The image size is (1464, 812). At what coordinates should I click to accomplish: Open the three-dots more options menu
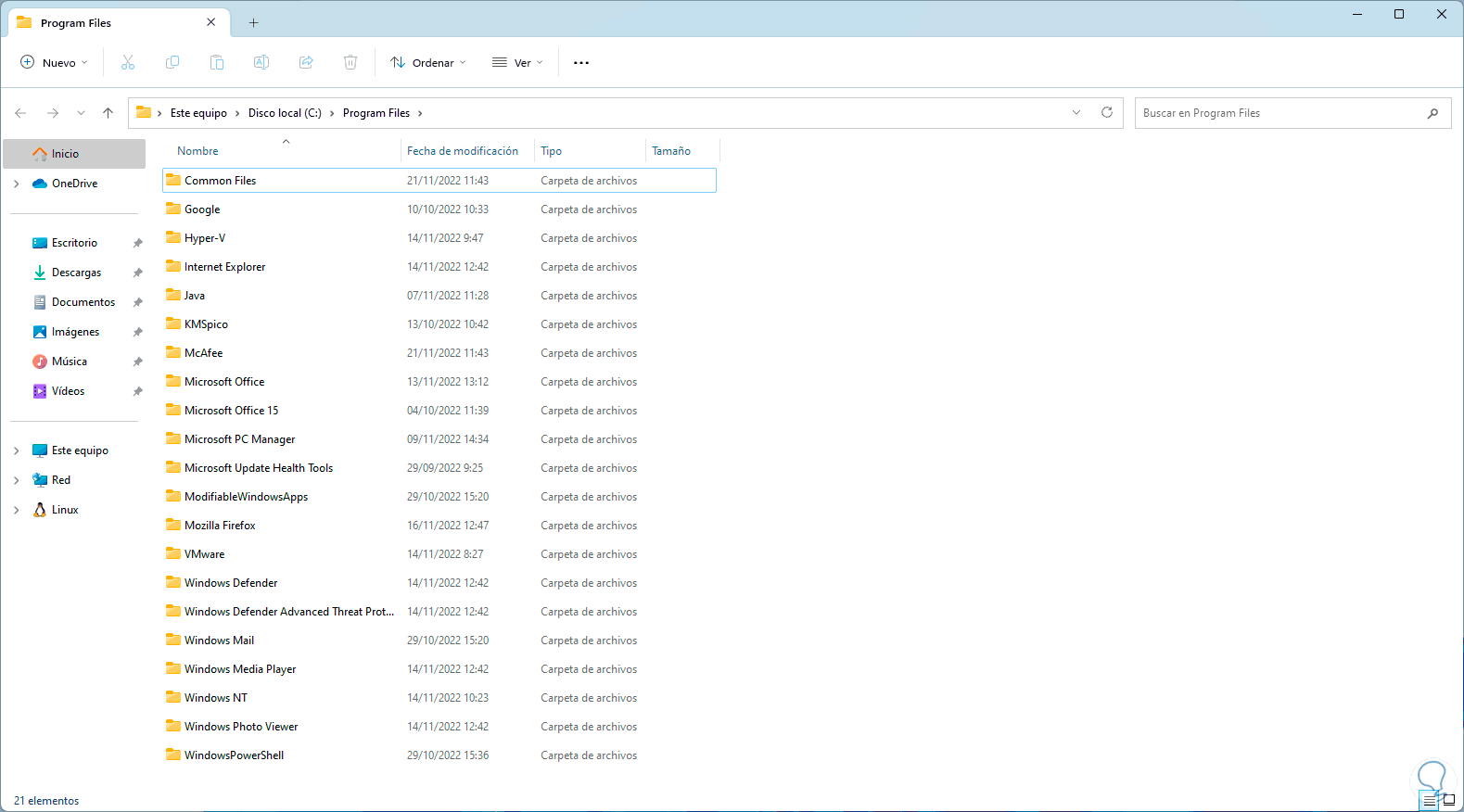click(x=581, y=63)
